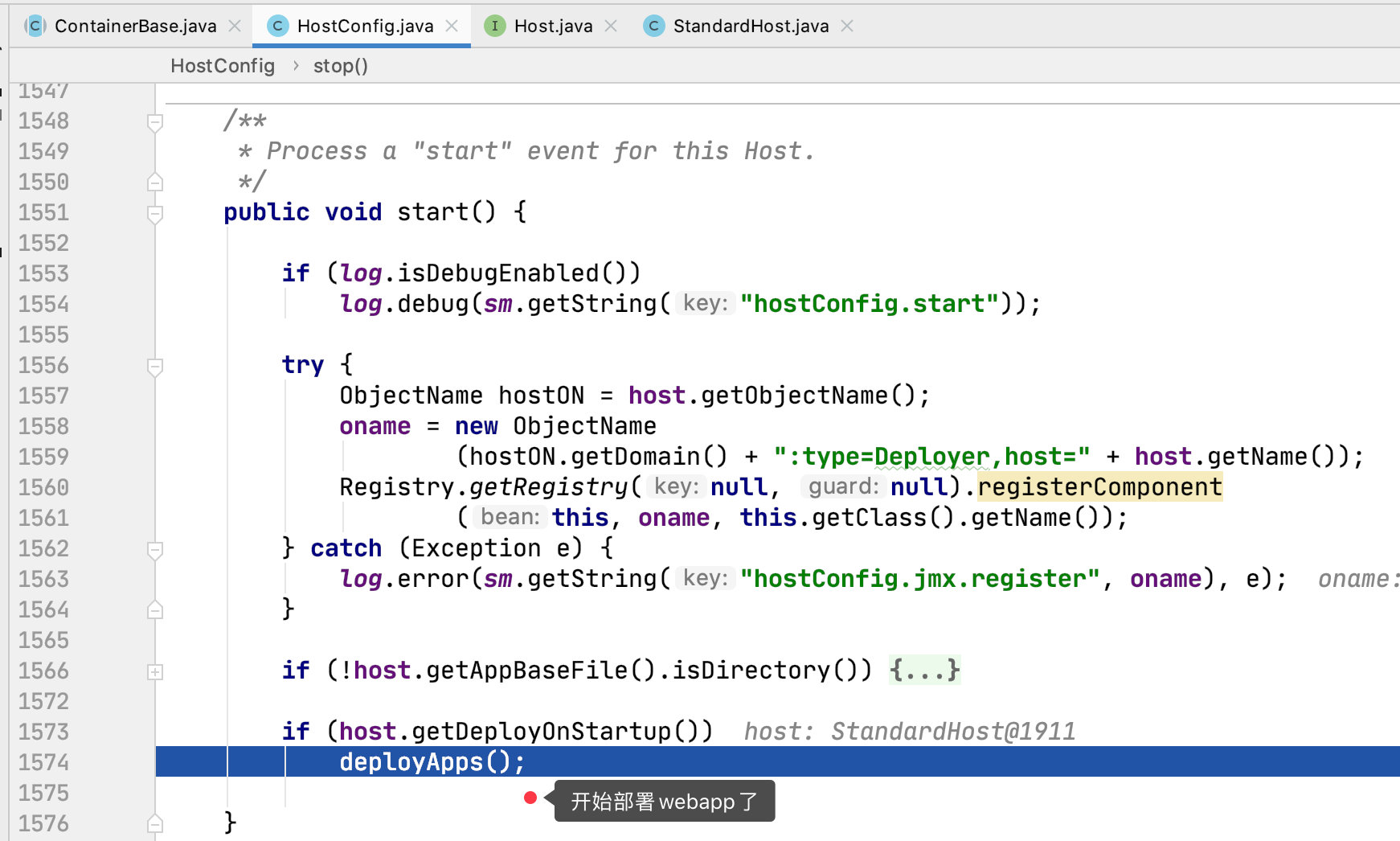This screenshot has height=841, width=1400.
Task: Collapse the try block at line 1556
Action: point(155,367)
